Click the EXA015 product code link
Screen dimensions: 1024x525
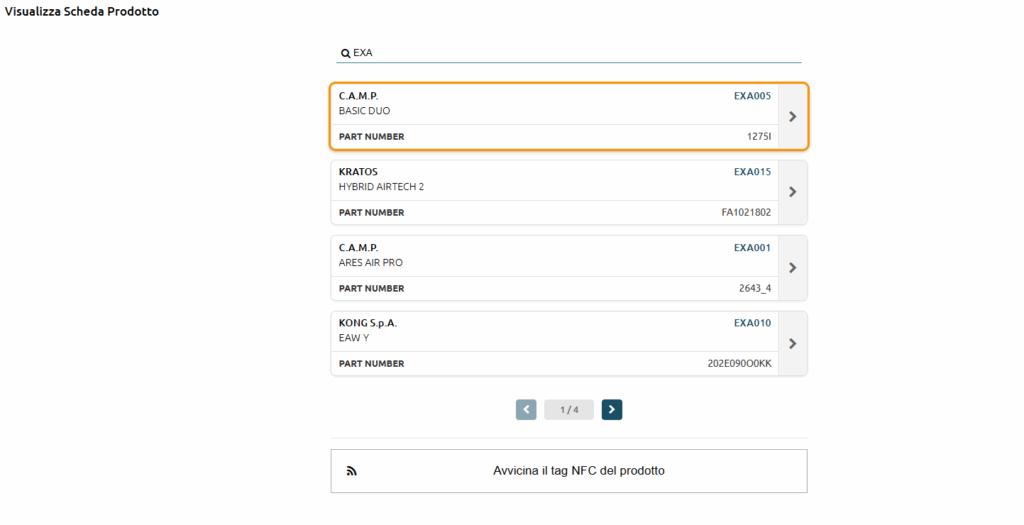[752, 172]
